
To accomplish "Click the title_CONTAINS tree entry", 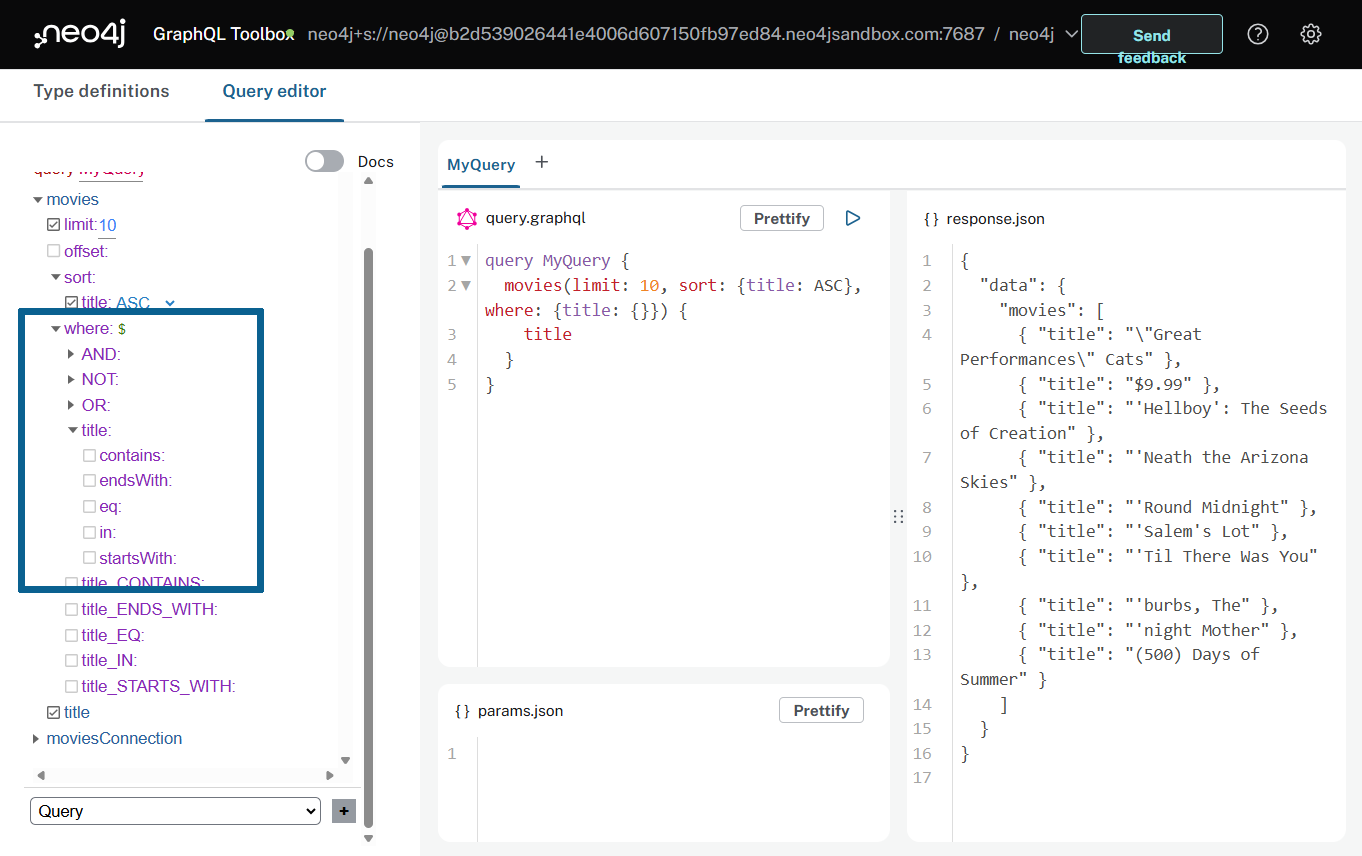I will point(143,583).
